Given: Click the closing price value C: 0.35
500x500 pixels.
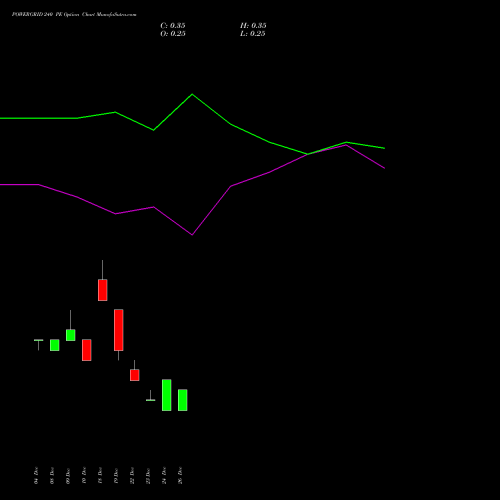Looking at the screenshot, I should pyautogui.click(x=173, y=26).
